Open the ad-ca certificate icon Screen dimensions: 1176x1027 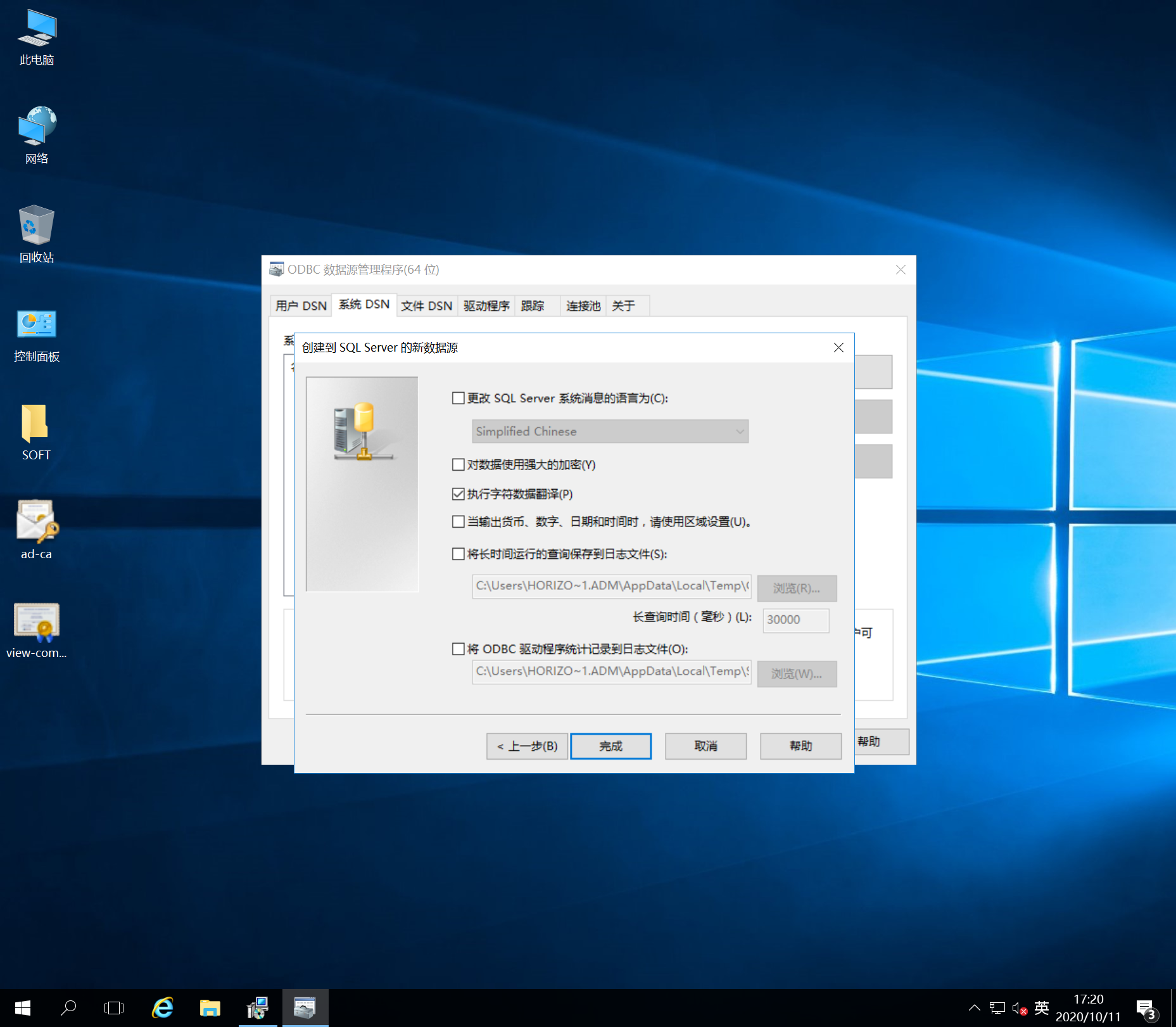tap(37, 531)
